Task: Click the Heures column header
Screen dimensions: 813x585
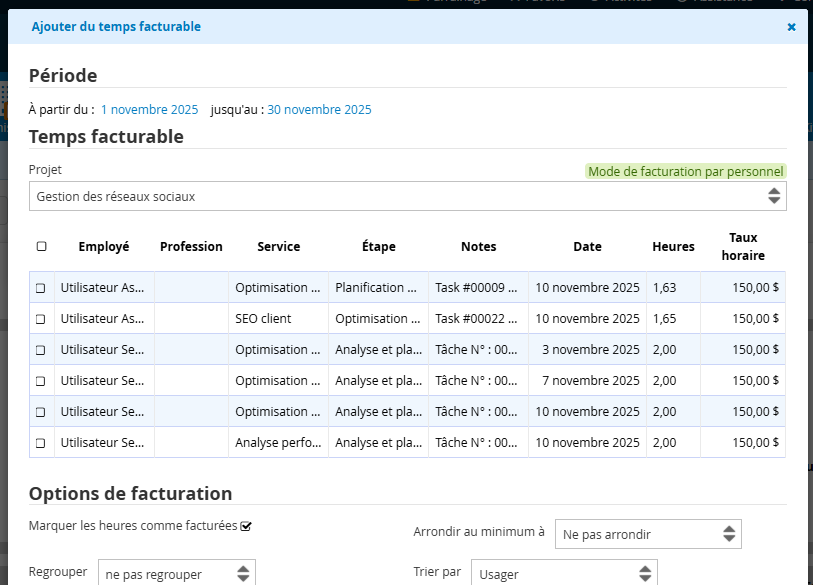Action: (x=673, y=246)
